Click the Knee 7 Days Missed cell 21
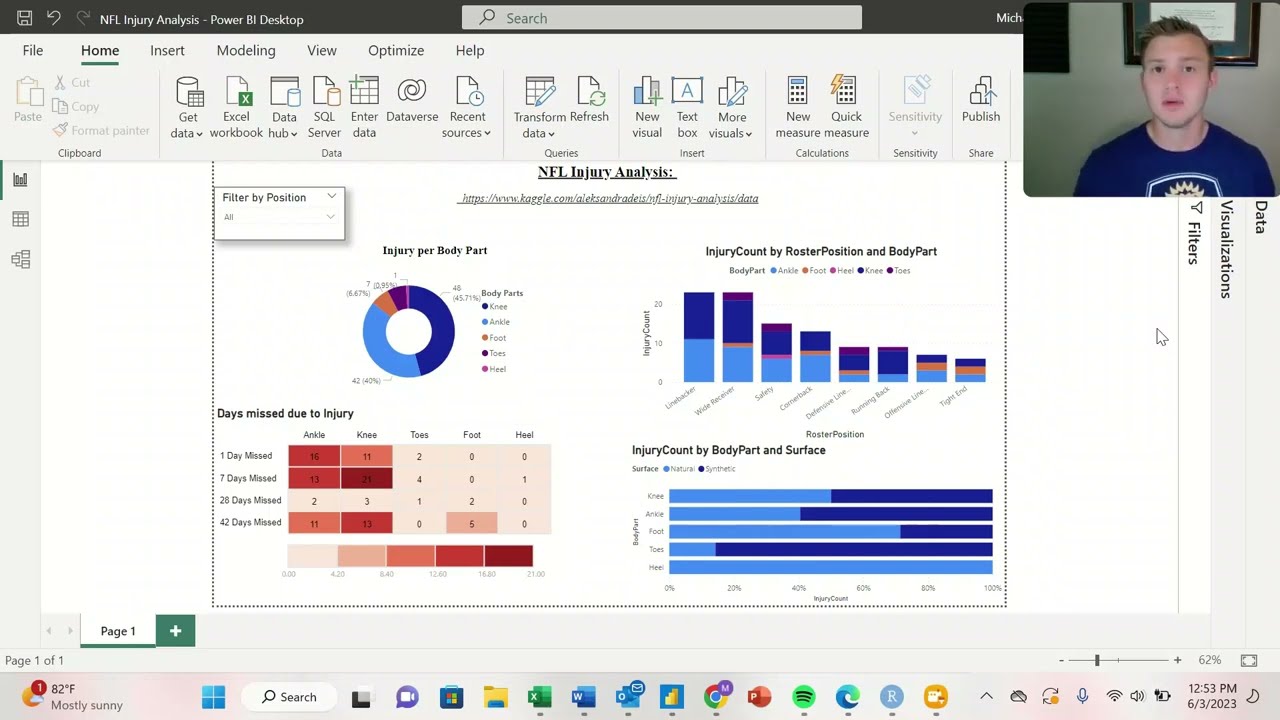Screen dimensions: 1280x720 [x=366, y=479]
